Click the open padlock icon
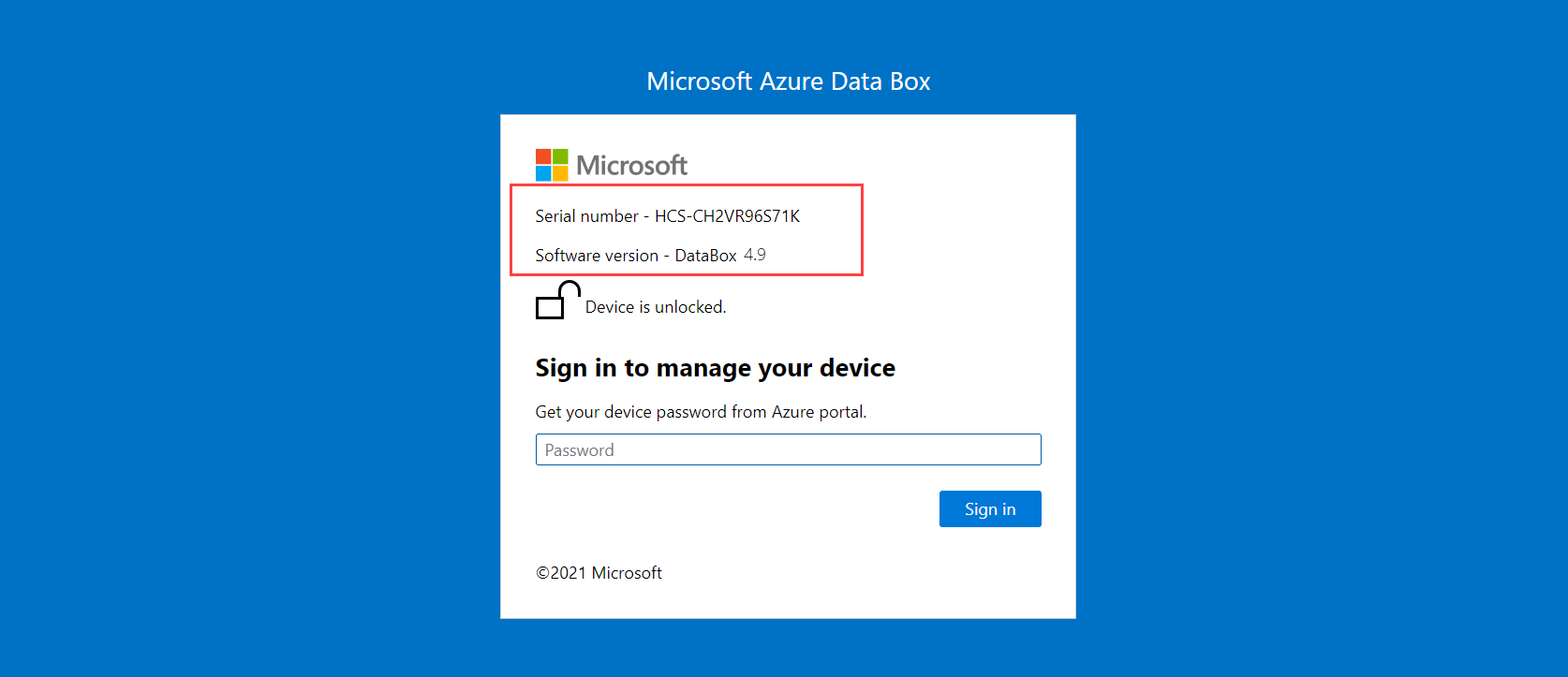This screenshot has height=677, width=1568. [x=556, y=301]
